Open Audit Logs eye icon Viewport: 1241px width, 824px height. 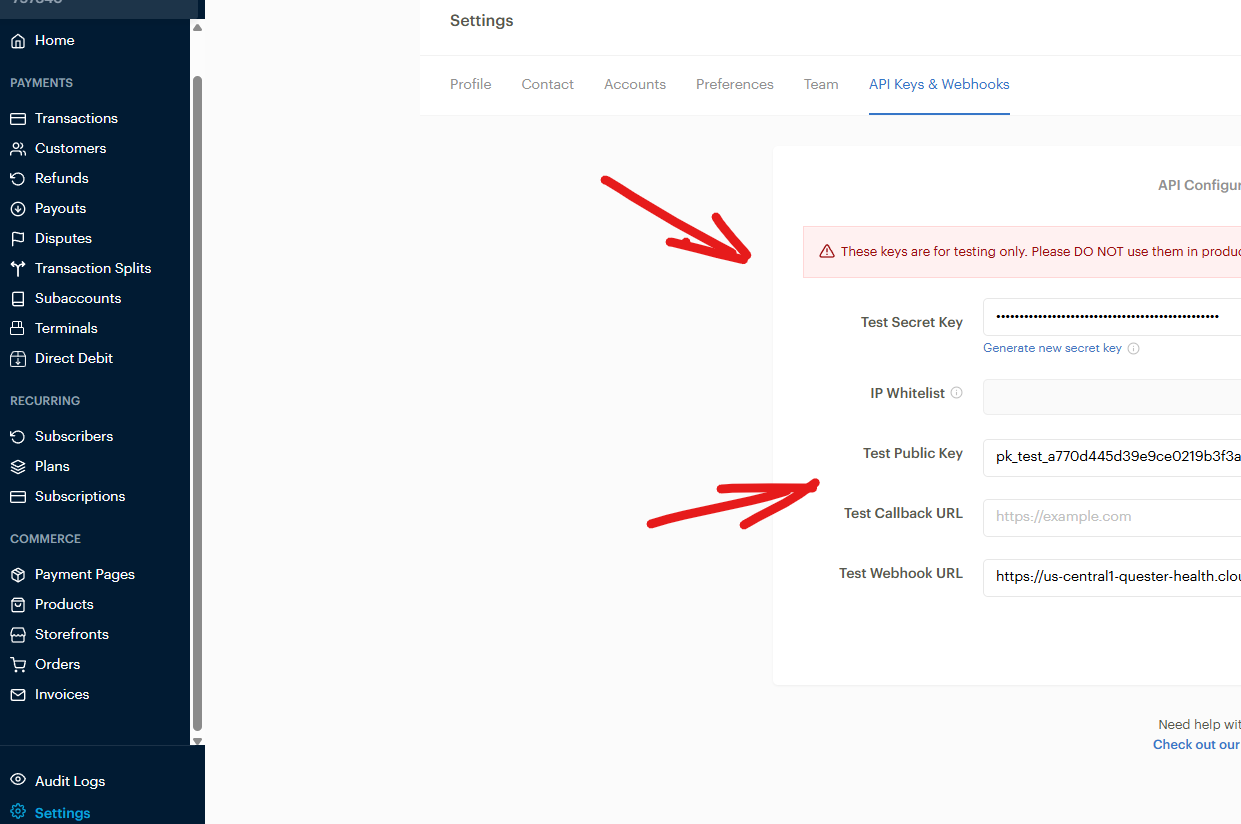[18, 781]
